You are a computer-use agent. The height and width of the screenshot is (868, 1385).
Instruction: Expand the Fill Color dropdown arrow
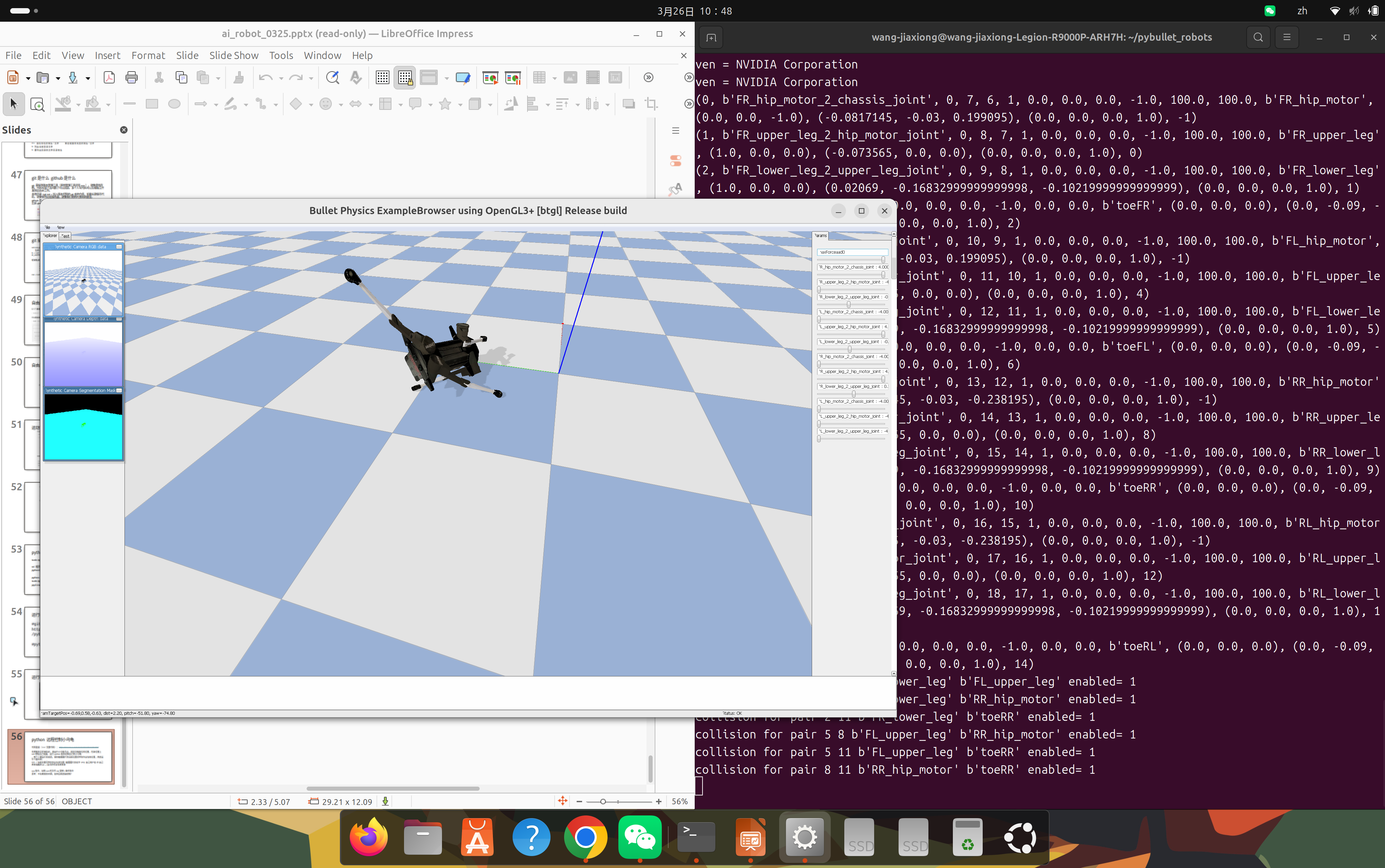tap(108, 104)
